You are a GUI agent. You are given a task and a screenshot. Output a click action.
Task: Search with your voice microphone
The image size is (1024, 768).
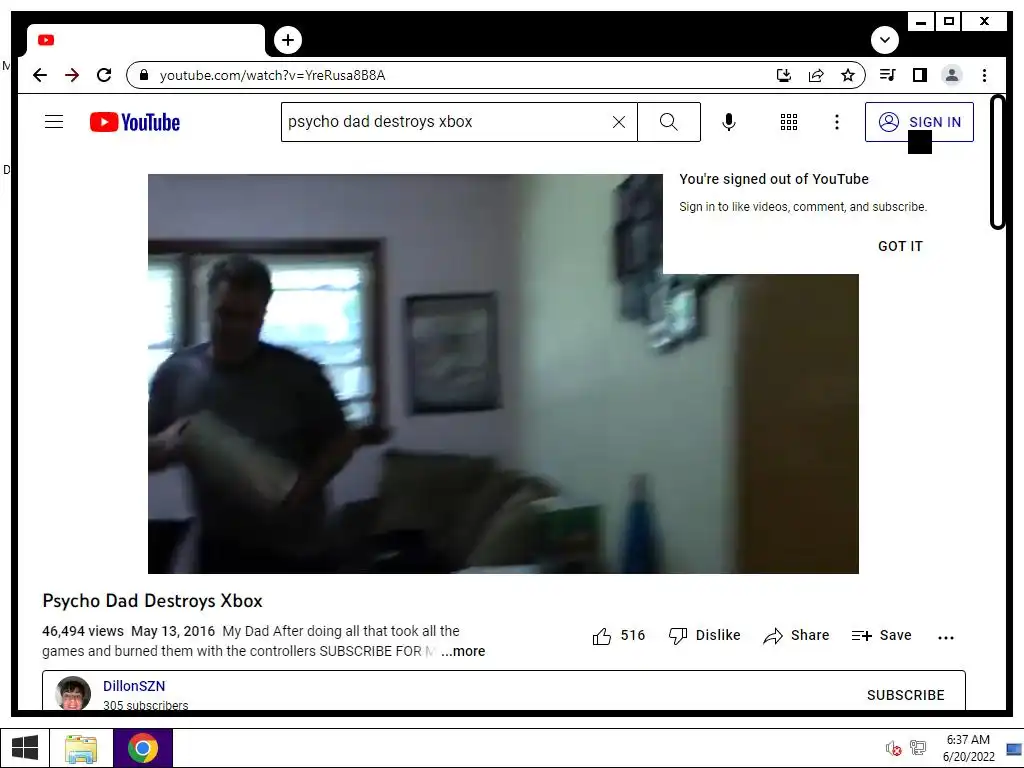(x=729, y=121)
